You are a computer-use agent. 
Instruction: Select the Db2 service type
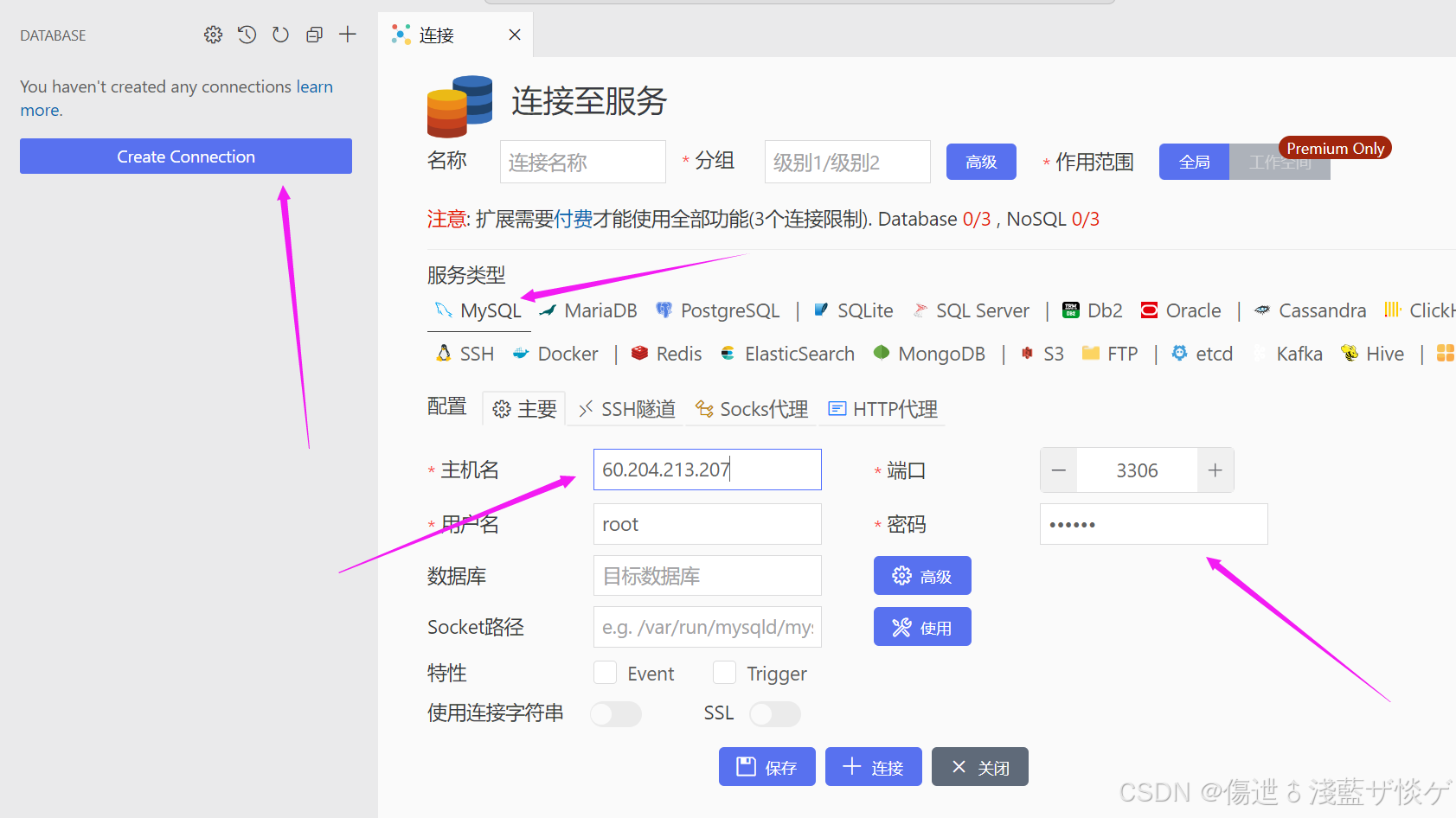click(1092, 310)
